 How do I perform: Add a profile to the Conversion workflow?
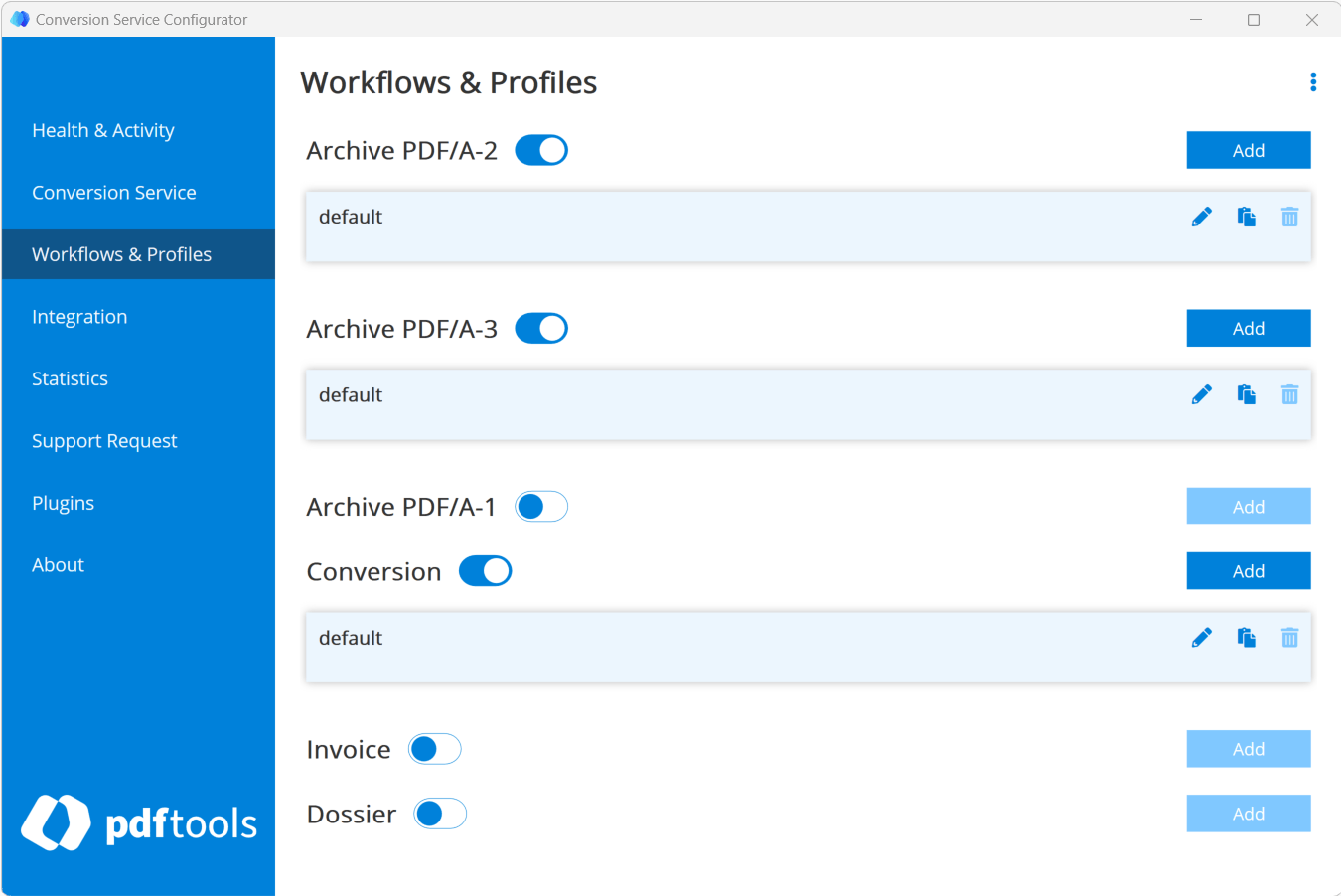(1248, 570)
